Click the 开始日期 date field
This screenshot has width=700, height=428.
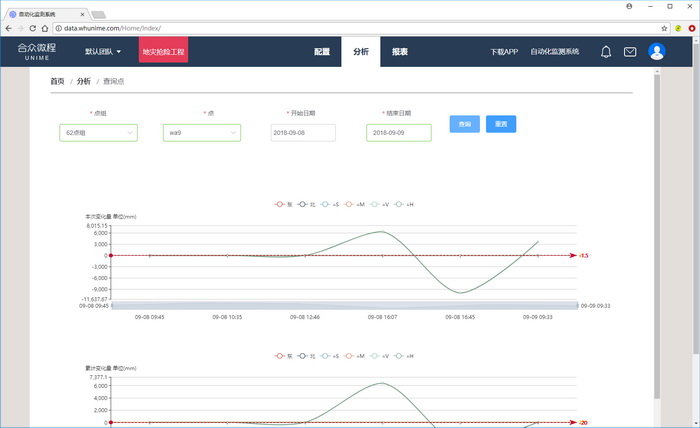[x=303, y=132]
